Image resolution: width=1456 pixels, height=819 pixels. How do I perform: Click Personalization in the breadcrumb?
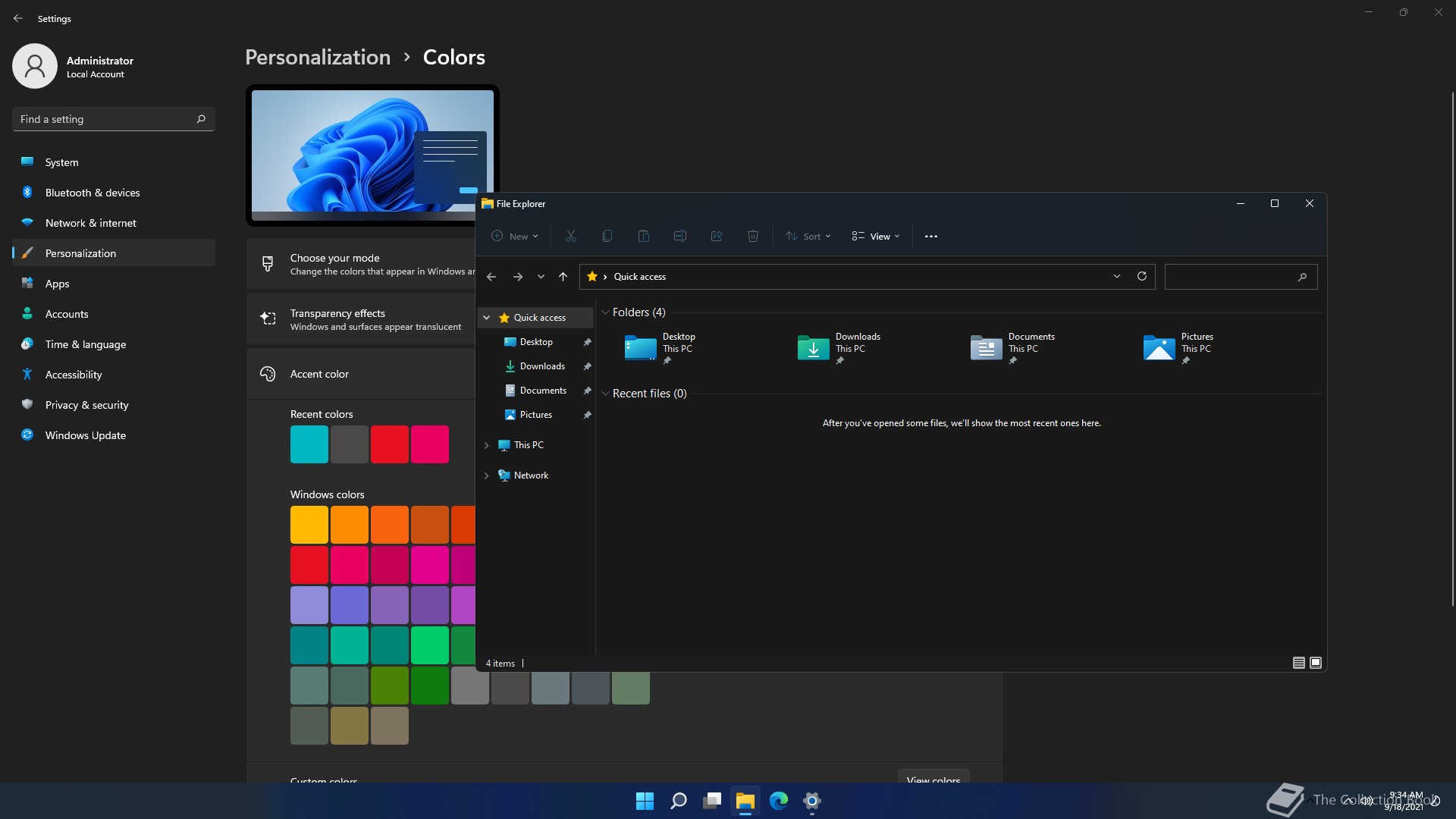pos(318,58)
